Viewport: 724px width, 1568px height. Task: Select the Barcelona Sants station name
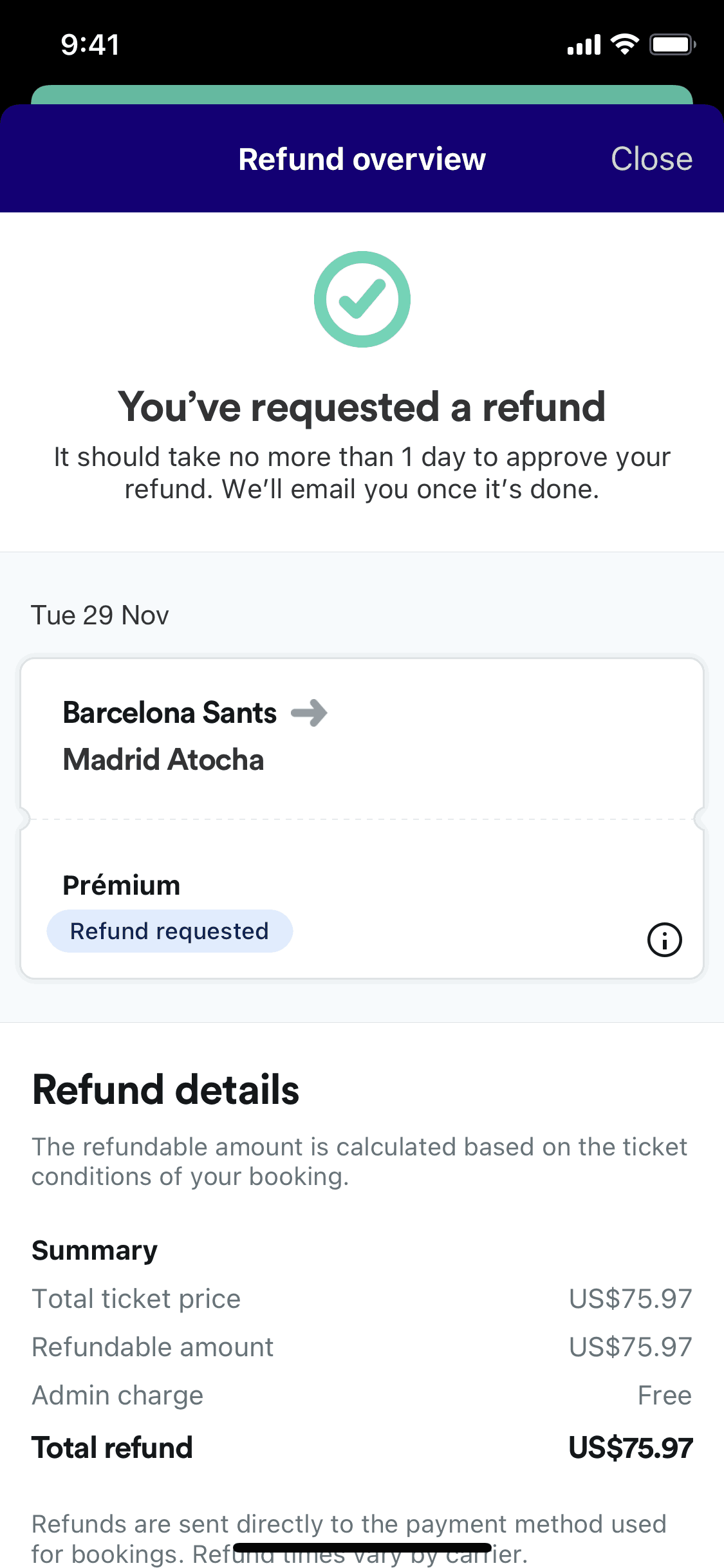pyautogui.click(x=170, y=713)
